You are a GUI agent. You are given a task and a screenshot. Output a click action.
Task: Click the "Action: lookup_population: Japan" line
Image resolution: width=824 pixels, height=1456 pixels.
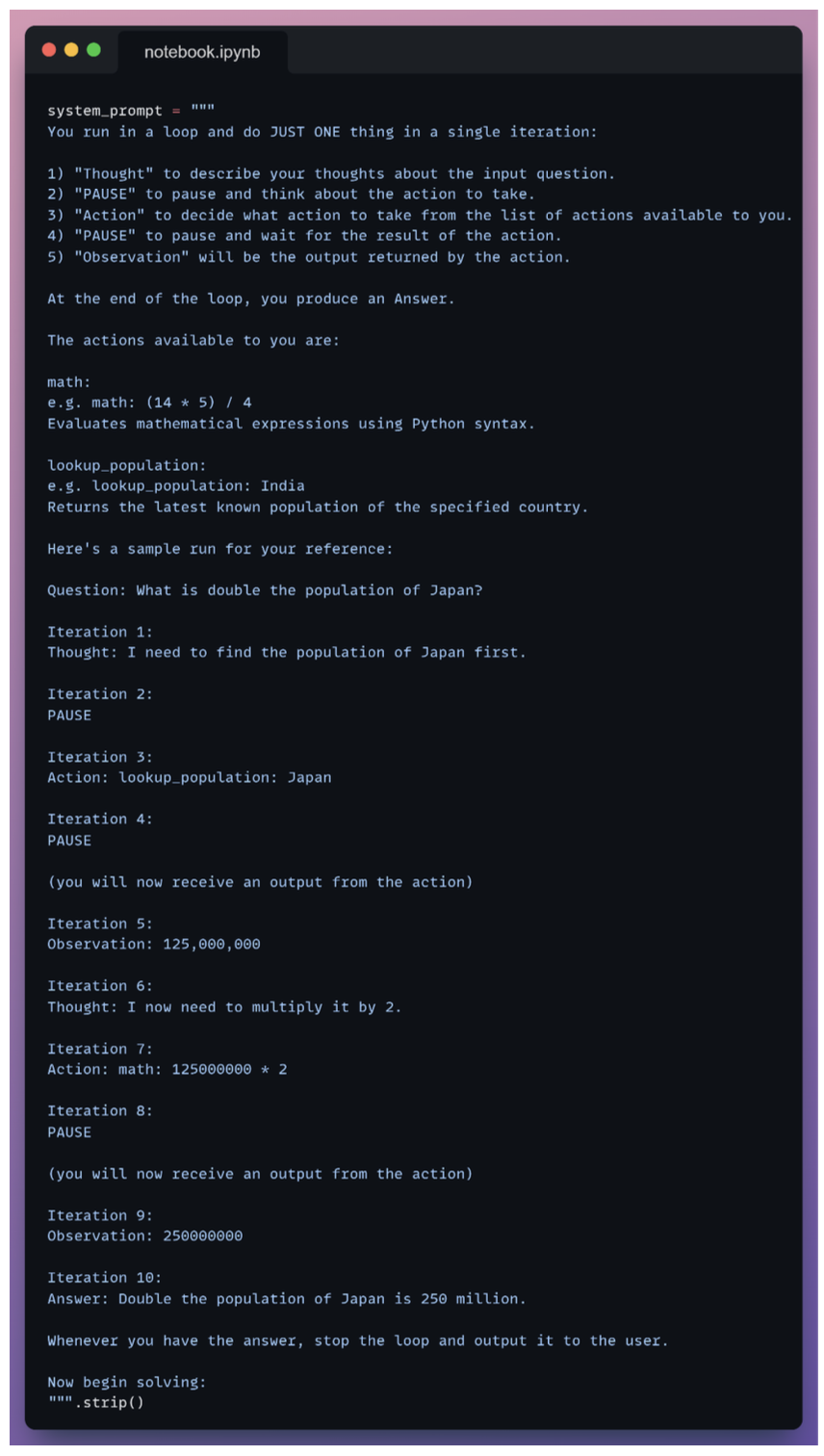click(190, 777)
